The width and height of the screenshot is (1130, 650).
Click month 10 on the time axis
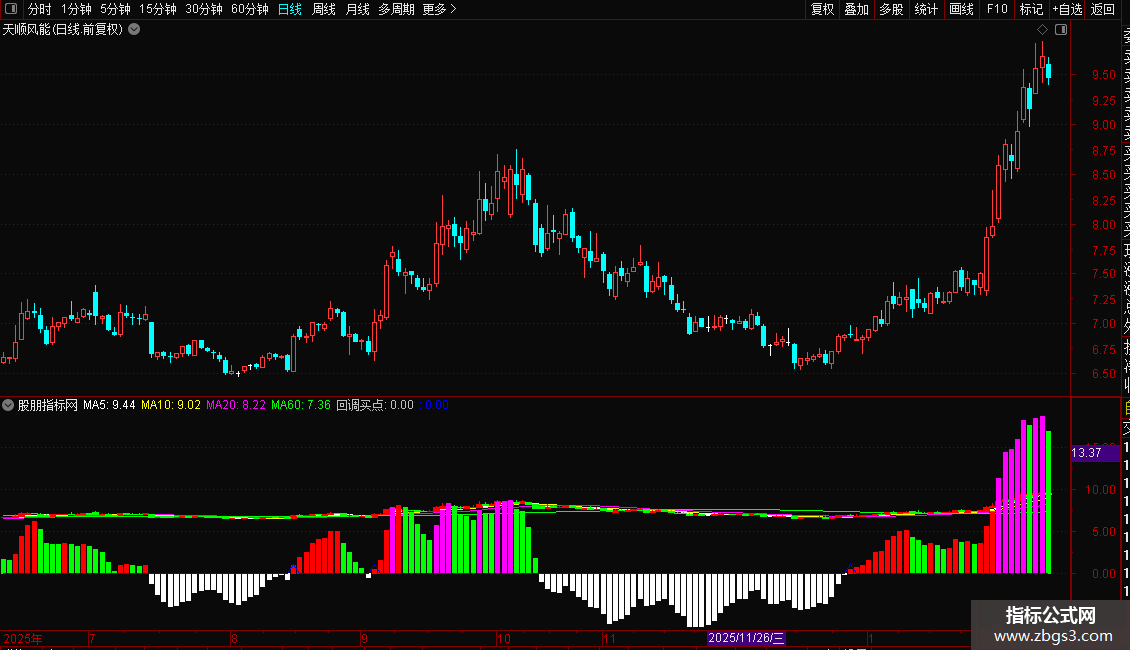[x=504, y=638]
